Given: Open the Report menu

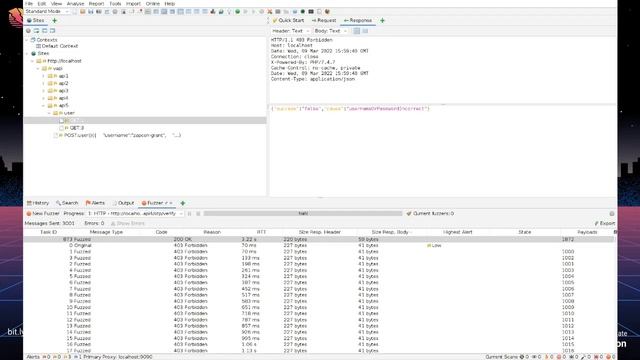Looking at the screenshot, I should 96,4.
